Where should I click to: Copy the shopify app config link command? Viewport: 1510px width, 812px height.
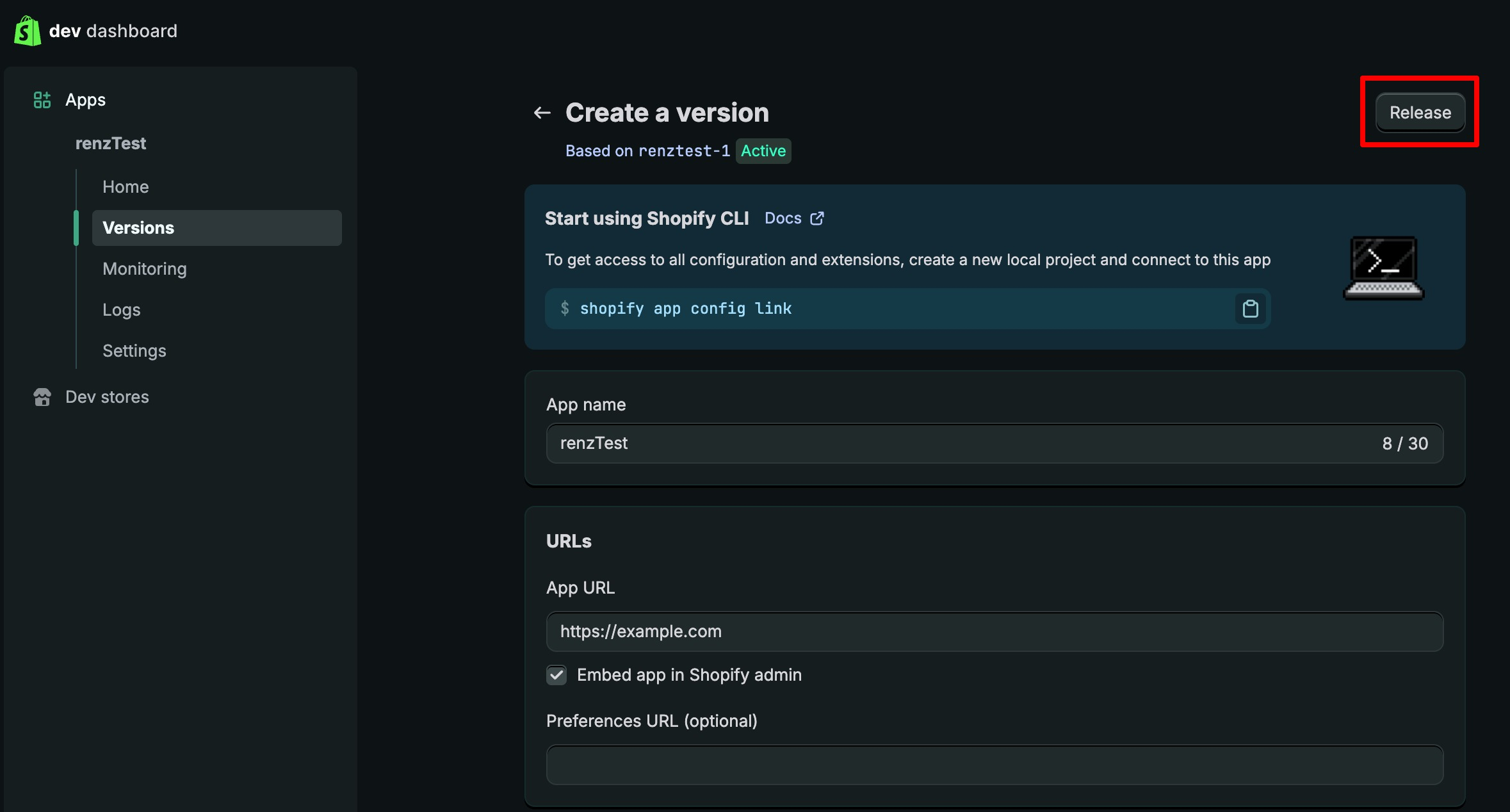(x=1250, y=309)
